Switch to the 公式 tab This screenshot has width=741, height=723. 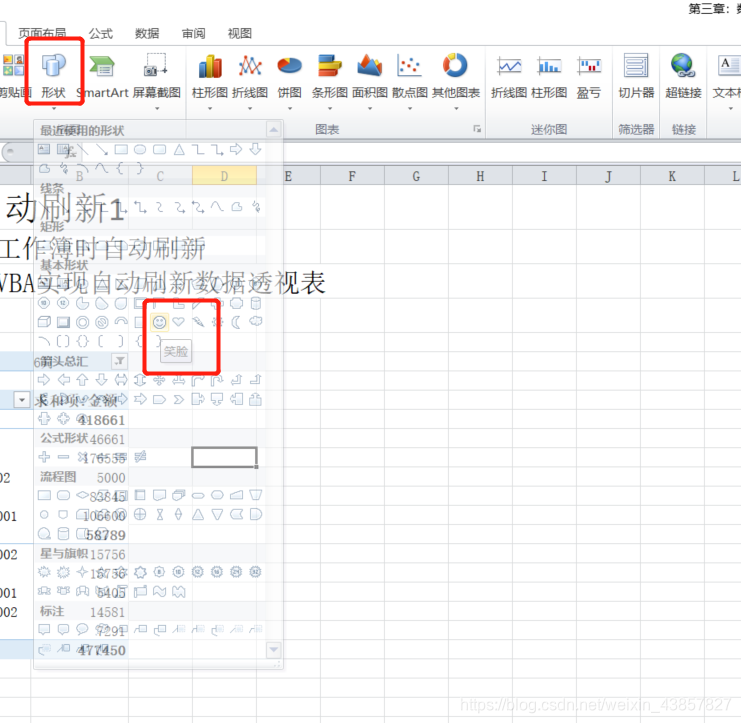[x=101, y=34]
